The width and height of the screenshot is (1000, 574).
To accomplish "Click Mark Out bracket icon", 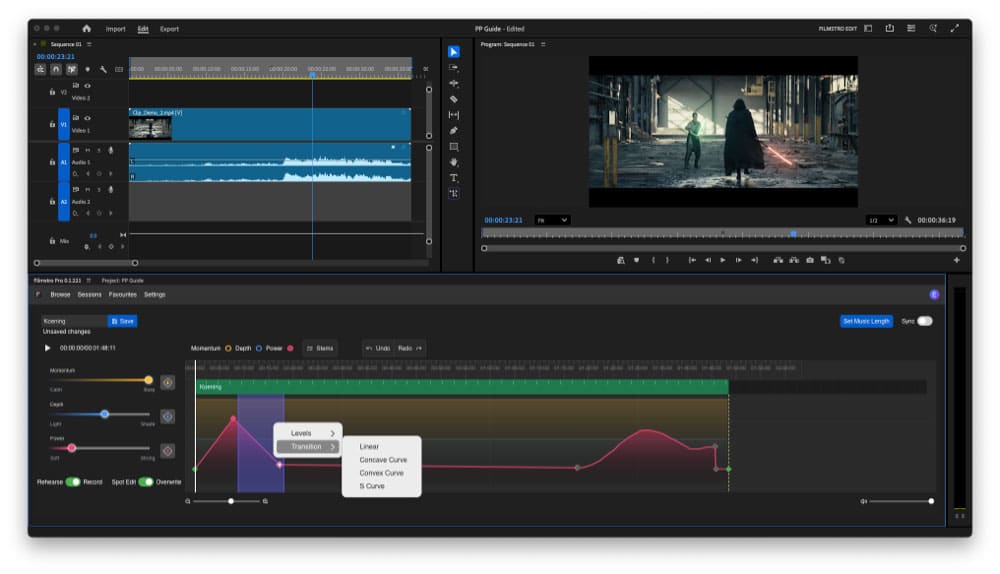I will tap(668, 260).
